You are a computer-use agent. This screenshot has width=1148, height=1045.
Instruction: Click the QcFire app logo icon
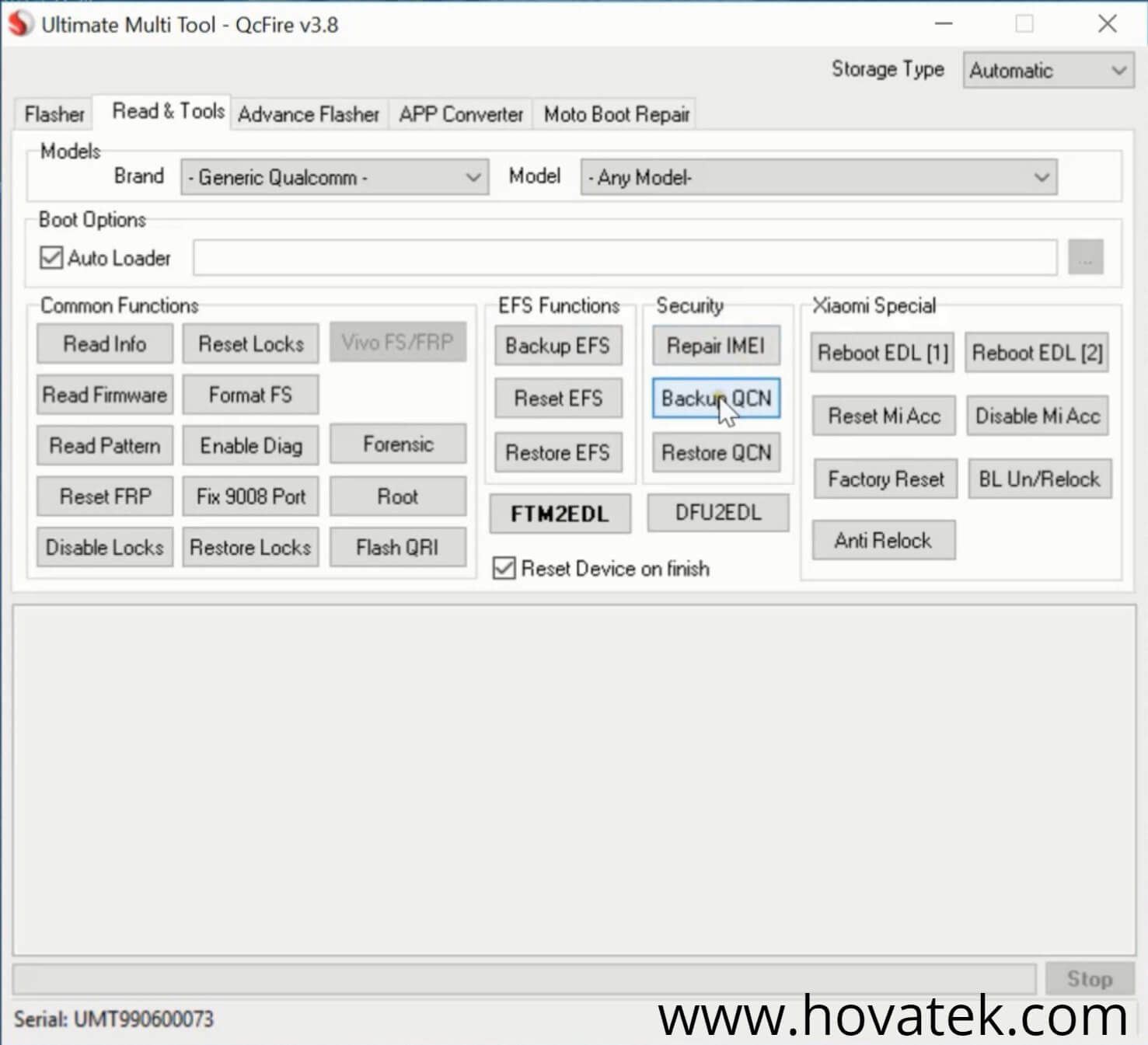pos(21,24)
